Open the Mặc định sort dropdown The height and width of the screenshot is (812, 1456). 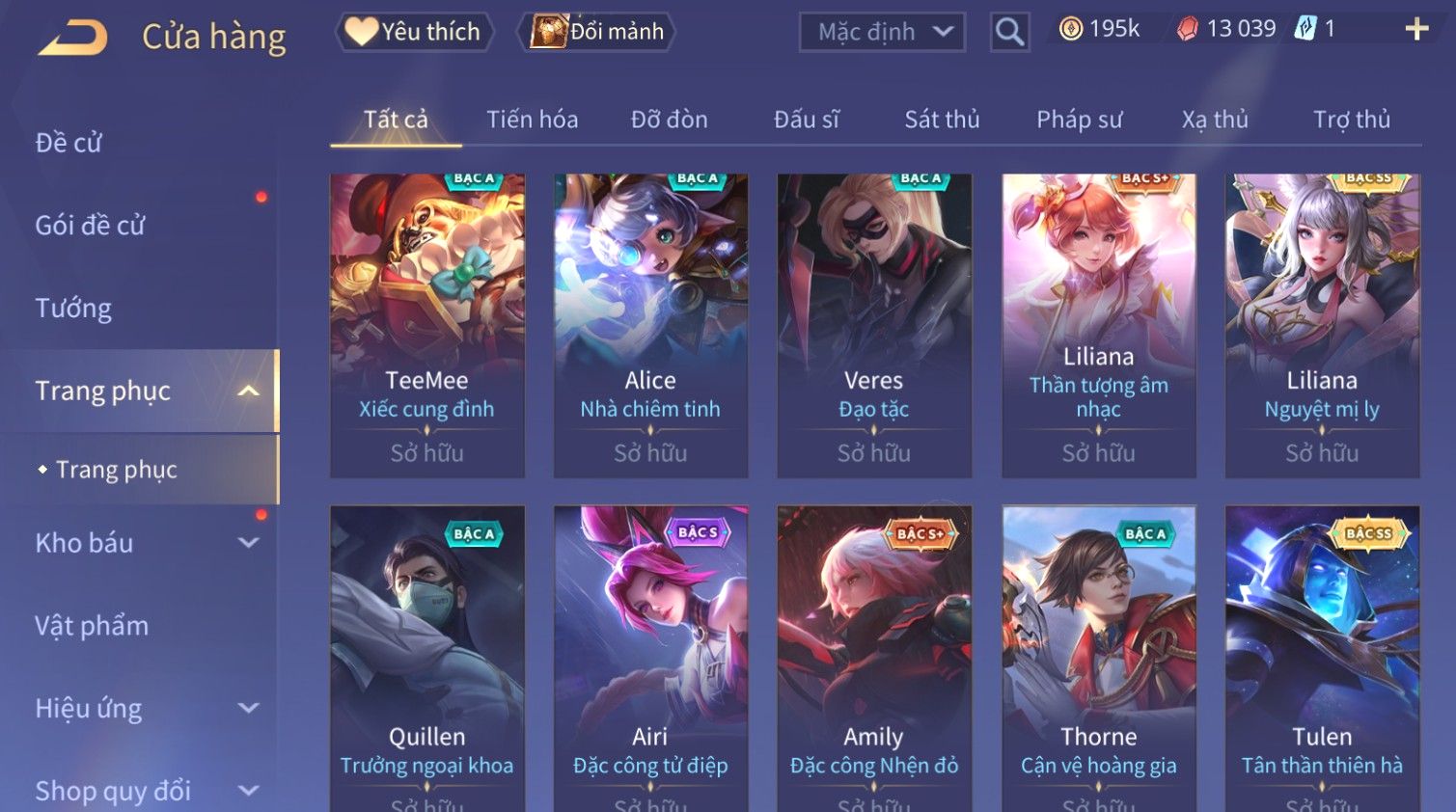pos(882,33)
